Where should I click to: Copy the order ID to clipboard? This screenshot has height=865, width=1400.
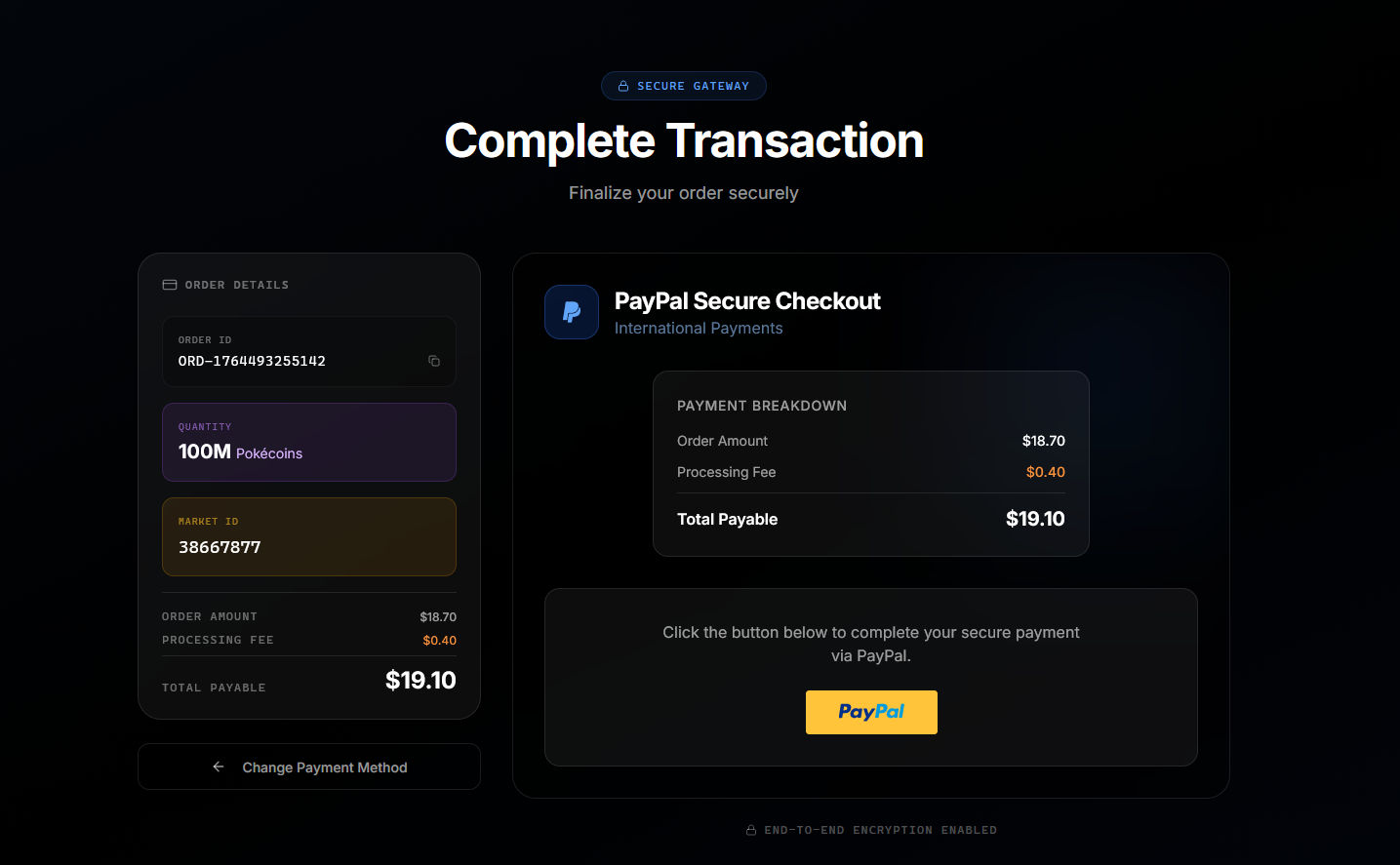tap(434, 361)
